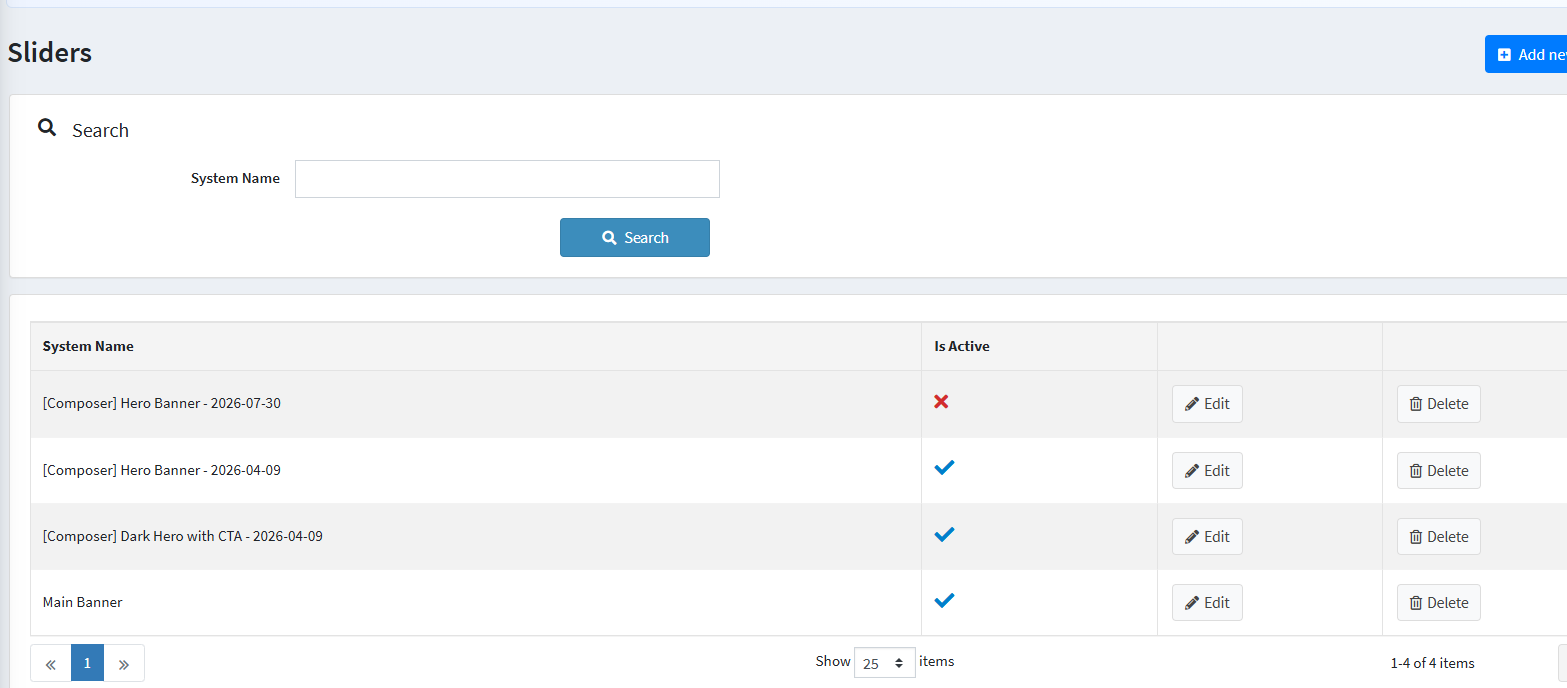Image resolution: width=1567 pixels, height=688 pixels.
Task: Click the System Name column header
Action: click(x=88, y=346)
